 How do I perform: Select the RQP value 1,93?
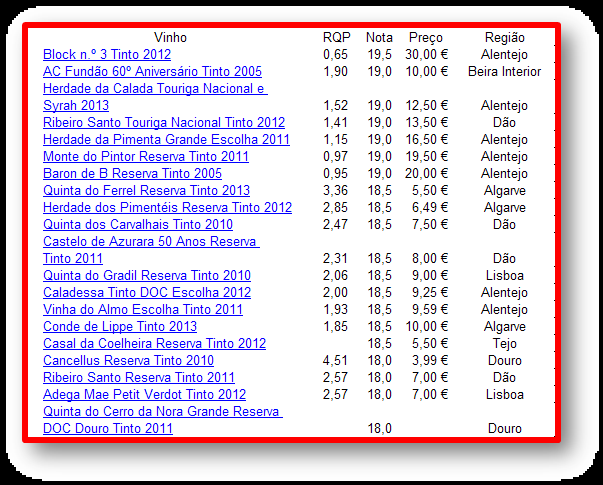coord(335,310)
